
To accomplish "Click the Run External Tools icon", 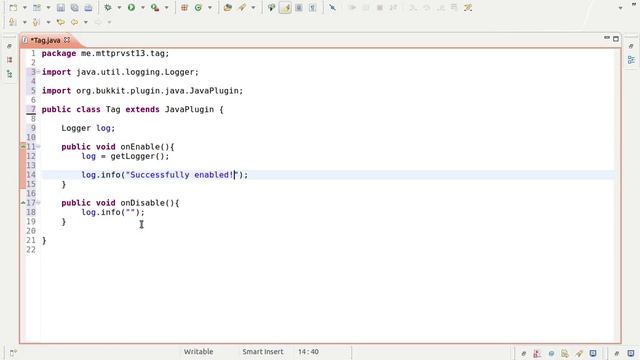I will click(155, 8).
